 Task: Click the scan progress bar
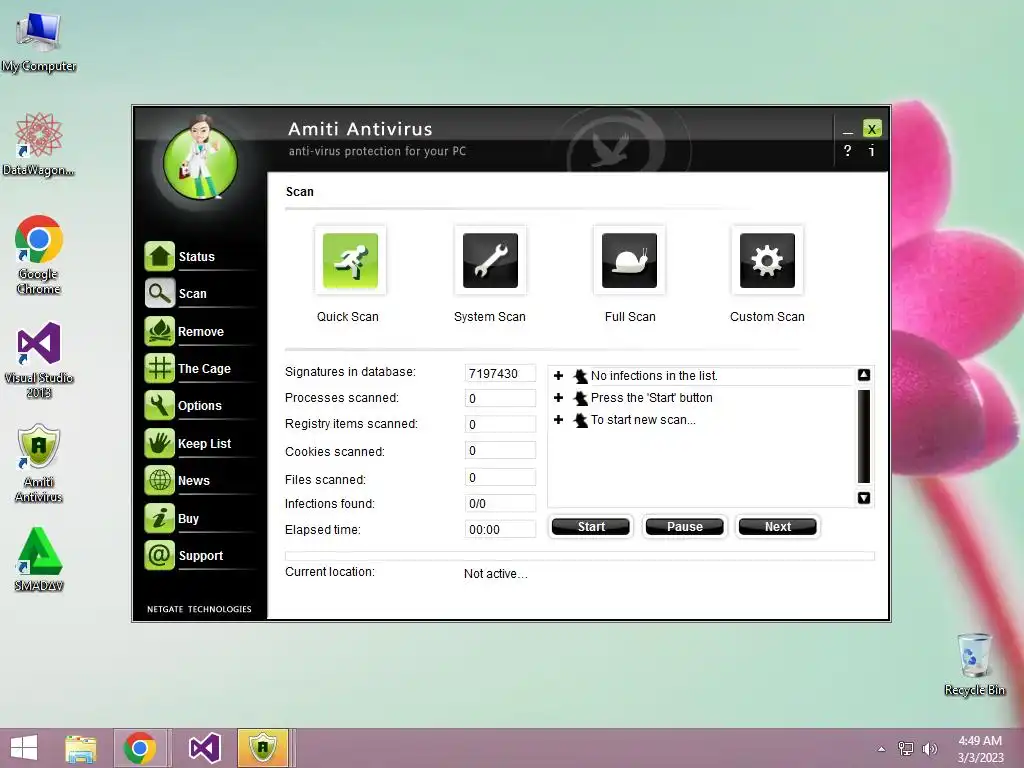(x=580, y=556)
